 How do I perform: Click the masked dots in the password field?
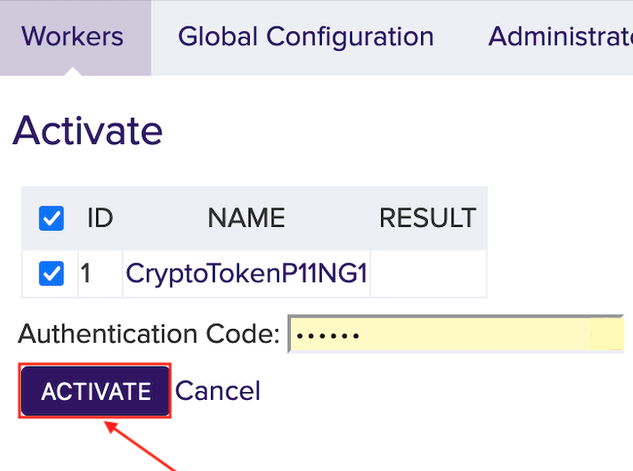tap(329, 334)
